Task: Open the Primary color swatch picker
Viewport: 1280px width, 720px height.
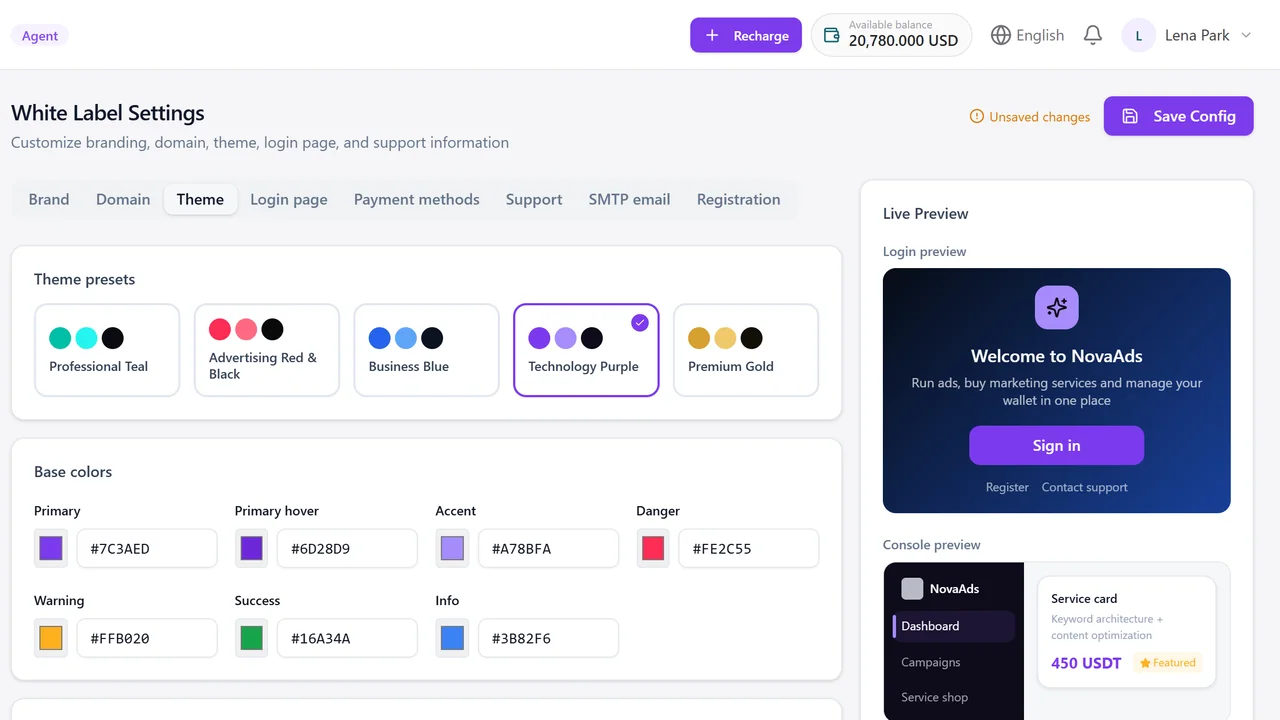Action: pyautogui.click(x=51, y=548)
